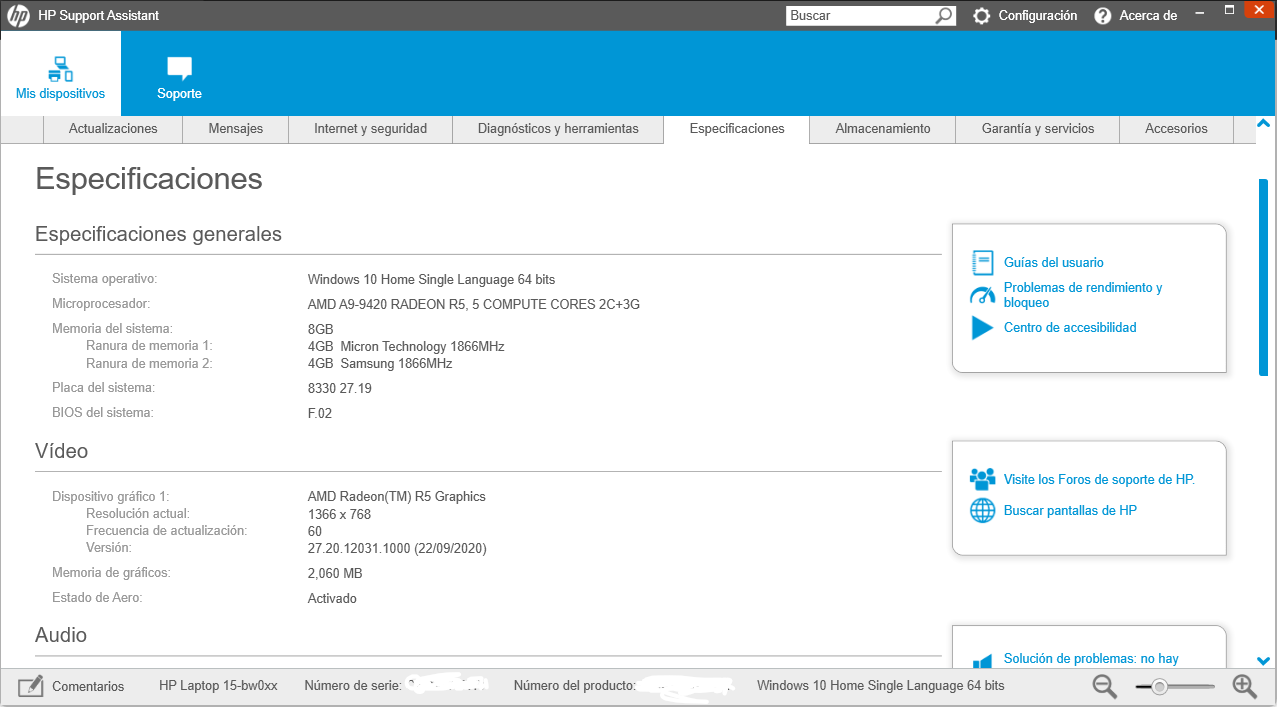
Task: Click the Acerca de question mark icon
Action: (x=1103, y=16)
